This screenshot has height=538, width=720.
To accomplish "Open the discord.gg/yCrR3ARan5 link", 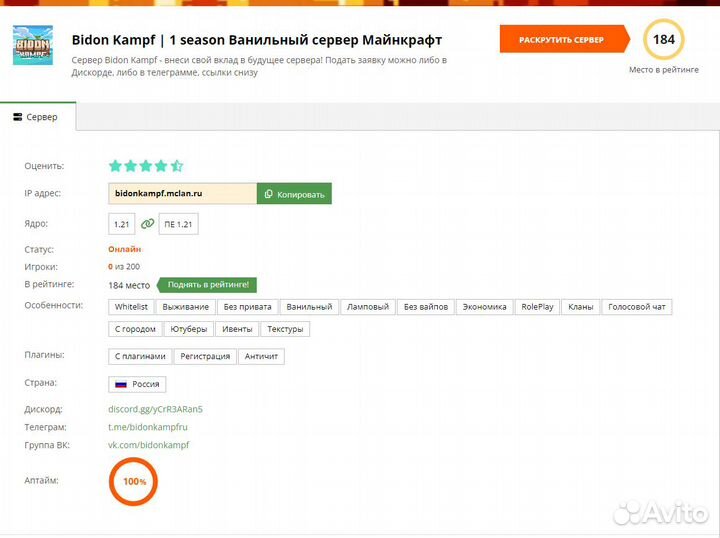I will pyautogui.click(x=155, y=409).
